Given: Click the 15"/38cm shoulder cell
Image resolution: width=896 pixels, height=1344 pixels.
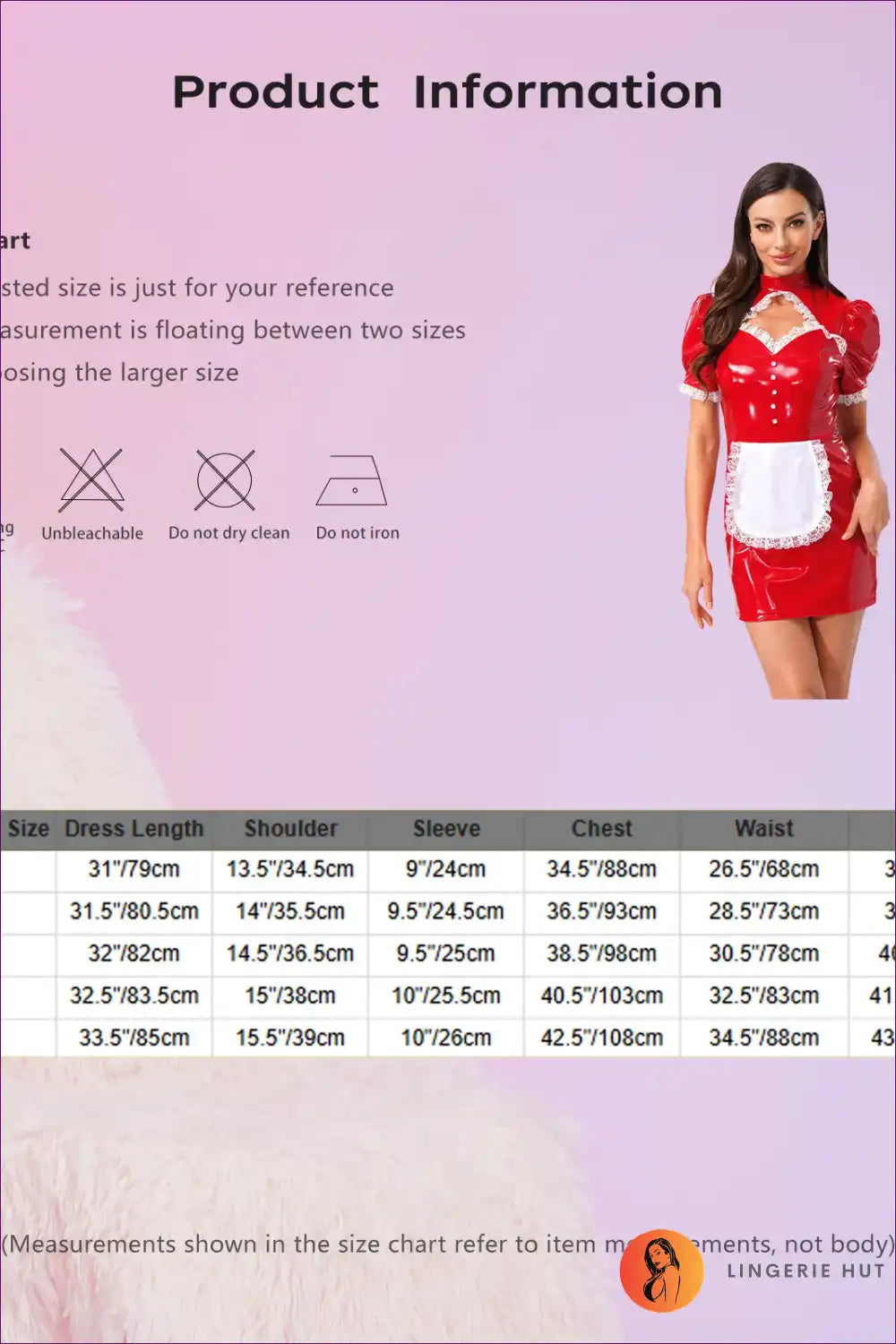Looking at the screenshot, I should (290, 995).
